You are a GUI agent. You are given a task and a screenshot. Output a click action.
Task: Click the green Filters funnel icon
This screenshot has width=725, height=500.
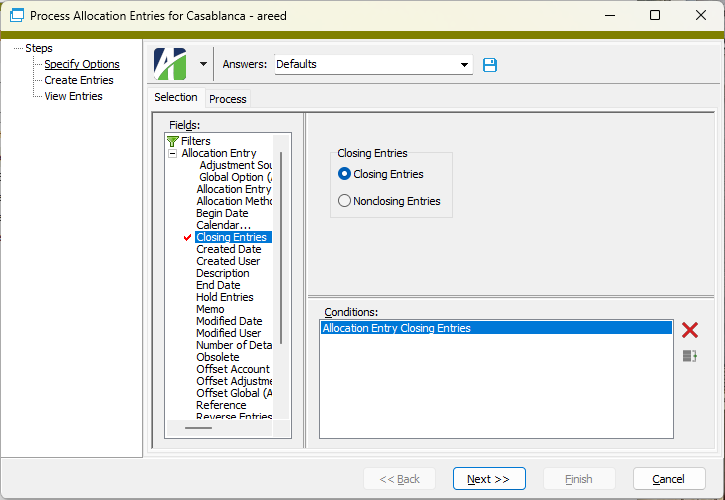[x=172, y=142]
